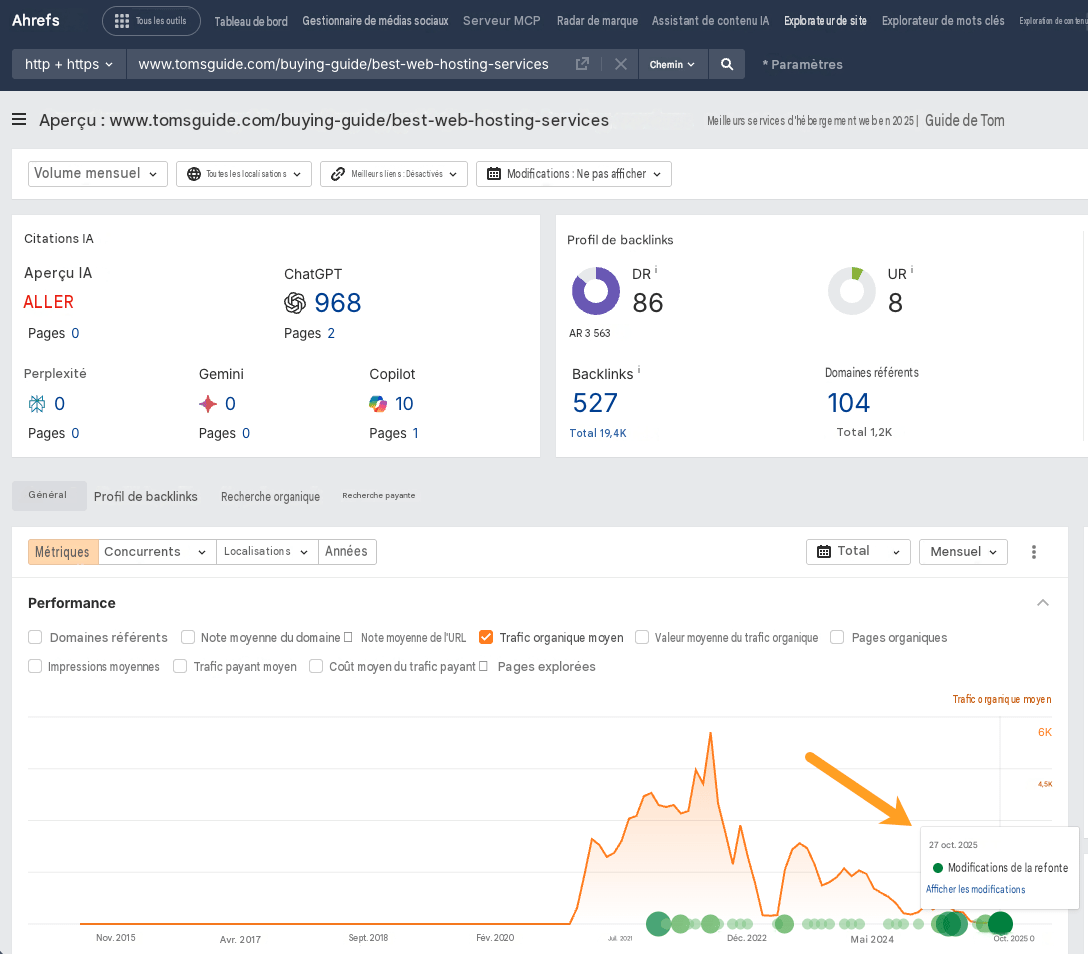Check Valeur moyenne du trafic organique
1088x954 pixels.
coord(642,637)
